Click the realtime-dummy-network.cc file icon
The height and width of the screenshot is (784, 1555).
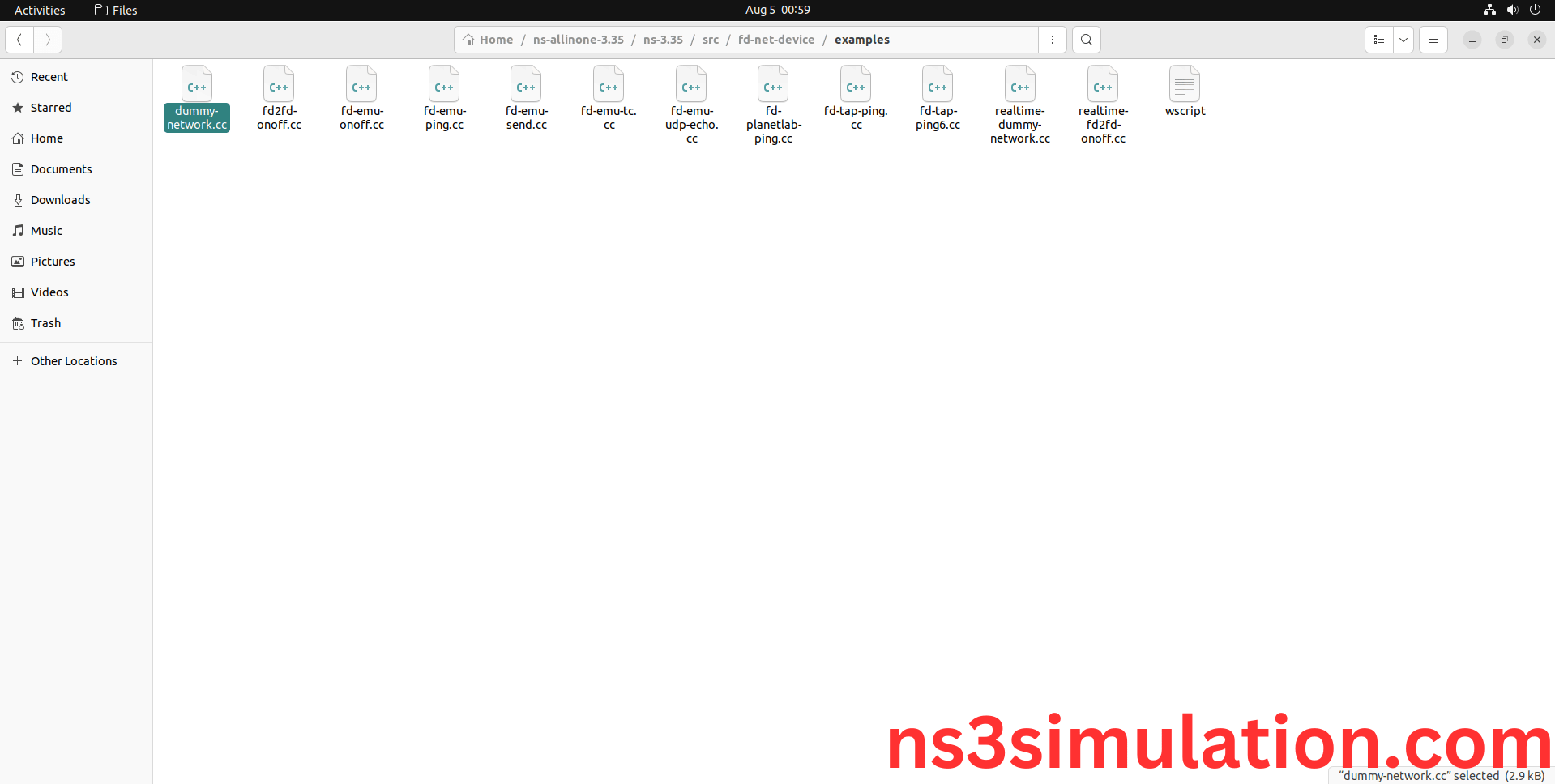[x=1019, y=85]
